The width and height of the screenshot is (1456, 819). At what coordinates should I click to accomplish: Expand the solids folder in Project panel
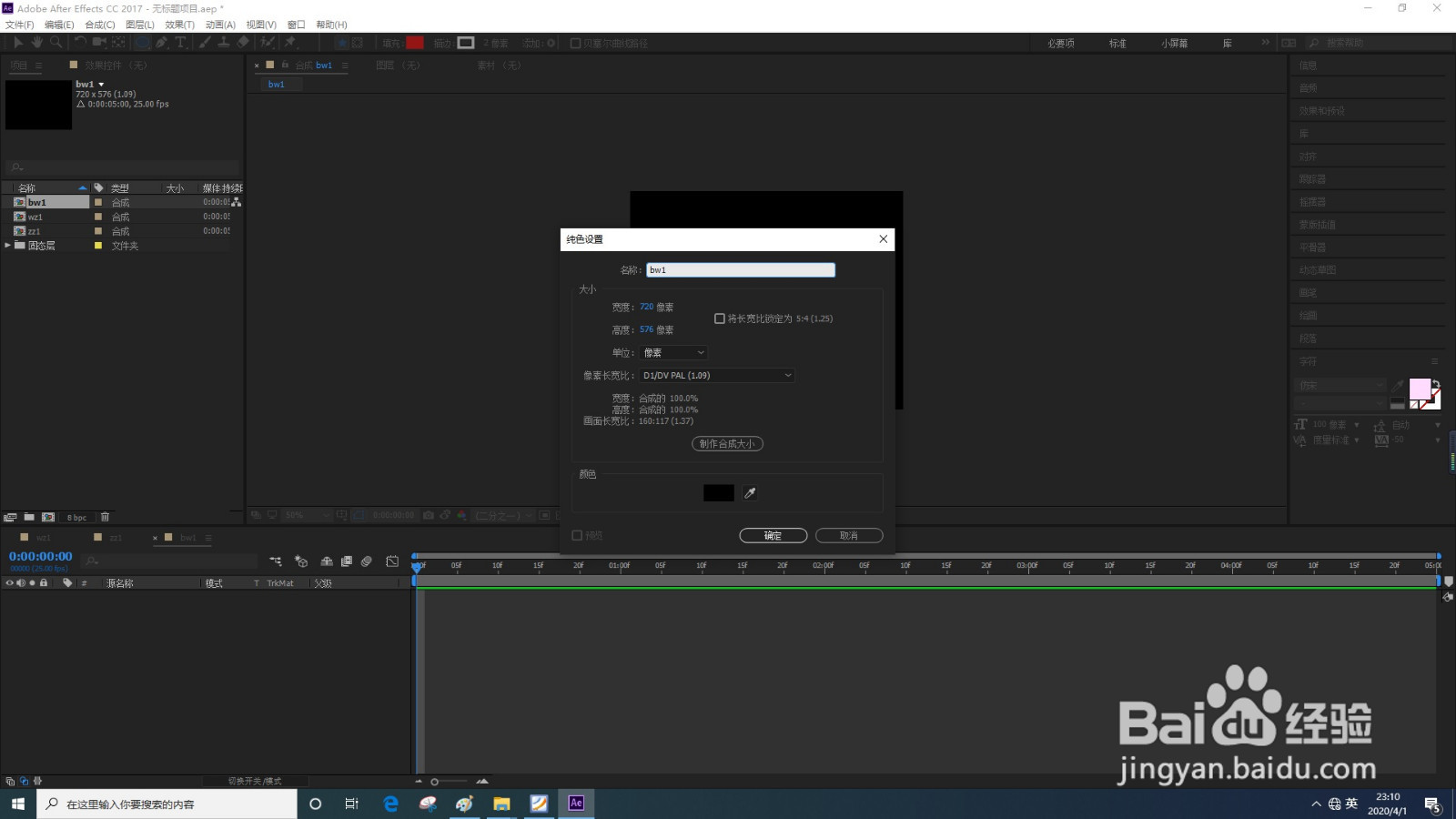(x=8, y=246)
